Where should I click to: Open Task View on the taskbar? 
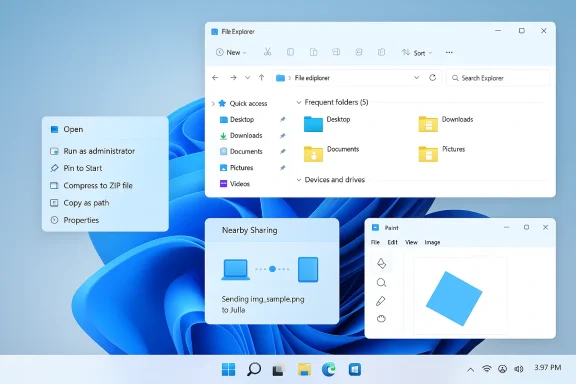278,370
